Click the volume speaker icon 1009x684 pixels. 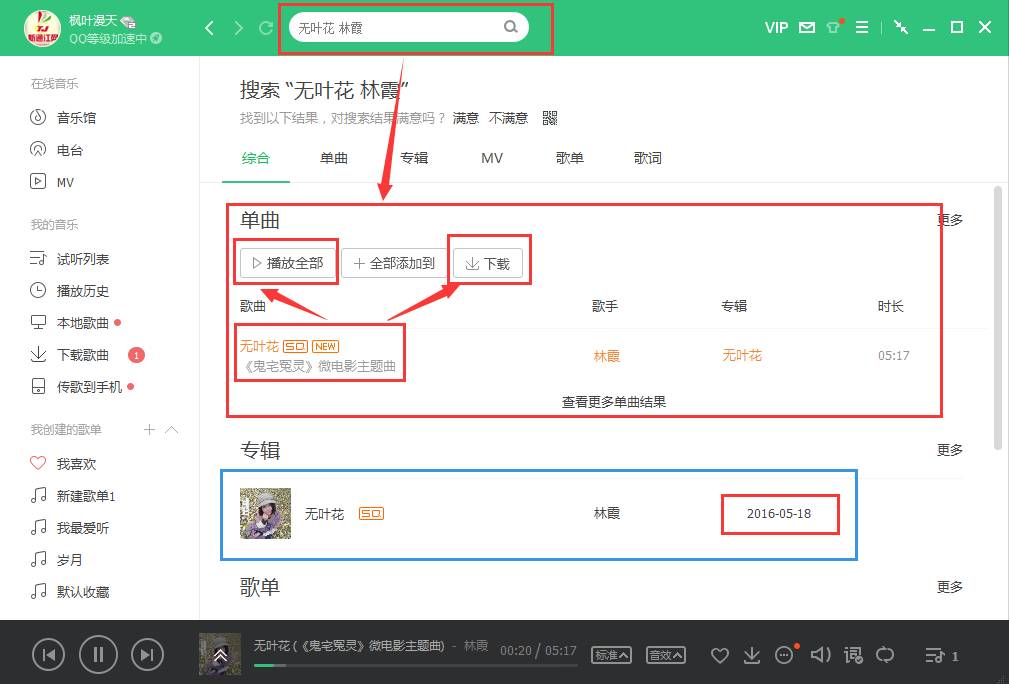(x=820, y=655)
